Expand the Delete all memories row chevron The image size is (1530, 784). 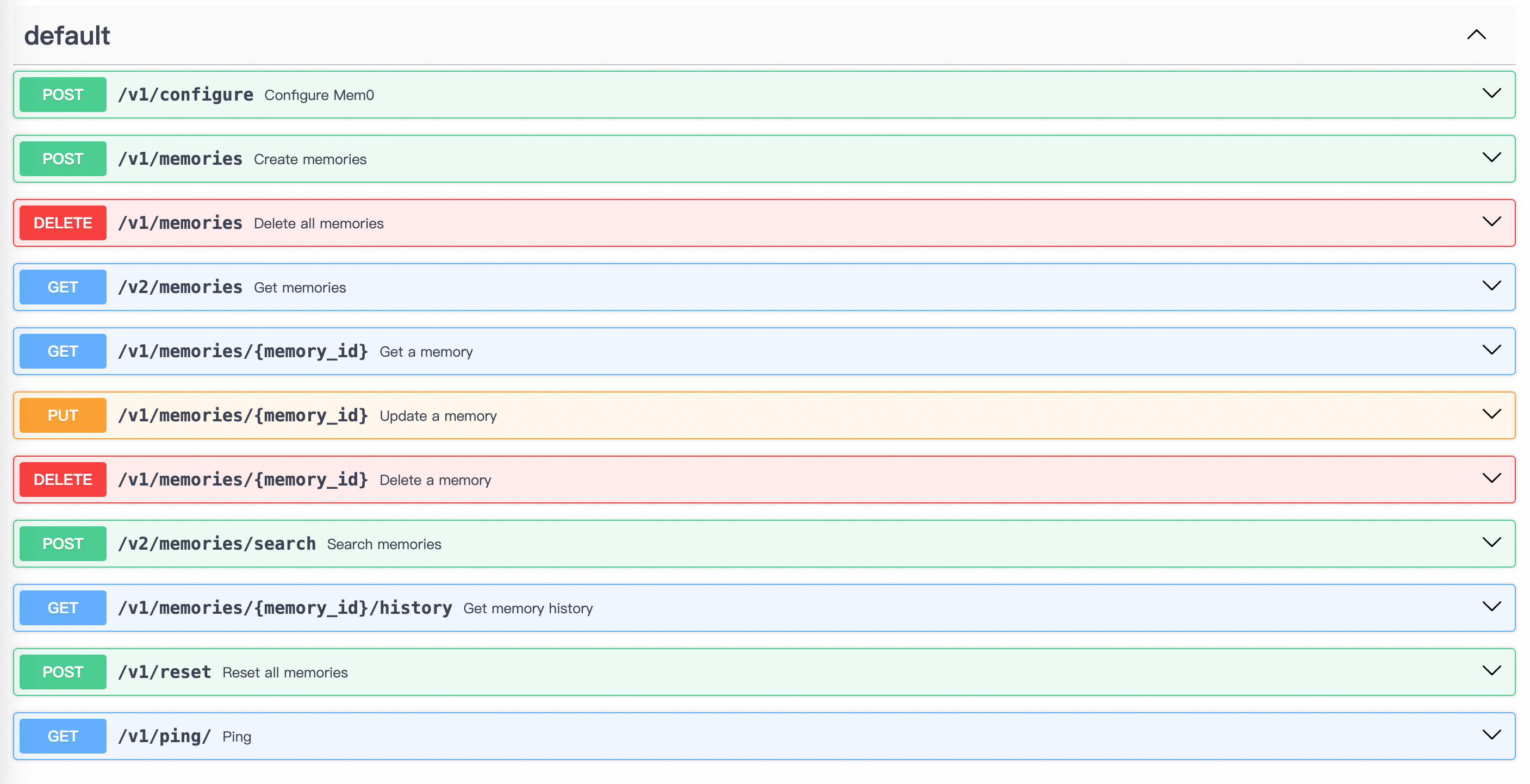(x=1491, y=222)
